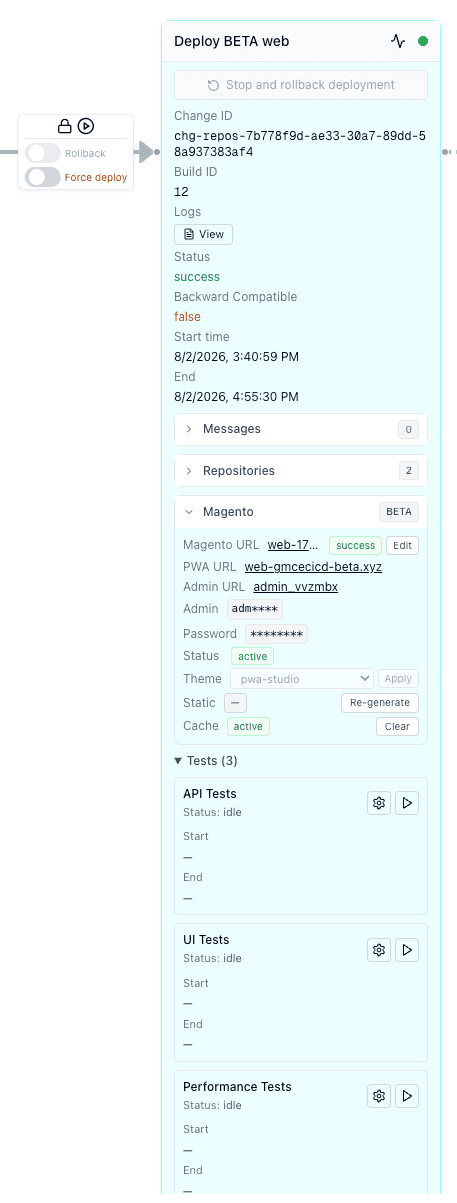Click the Cache active badge

click(x=249, y=727)
